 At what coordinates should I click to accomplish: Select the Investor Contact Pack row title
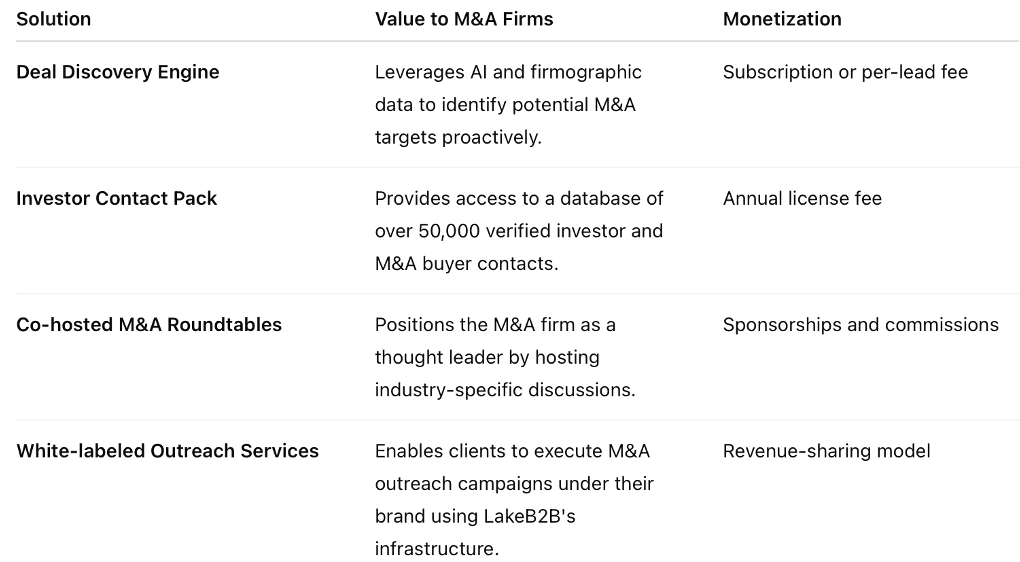116,198
